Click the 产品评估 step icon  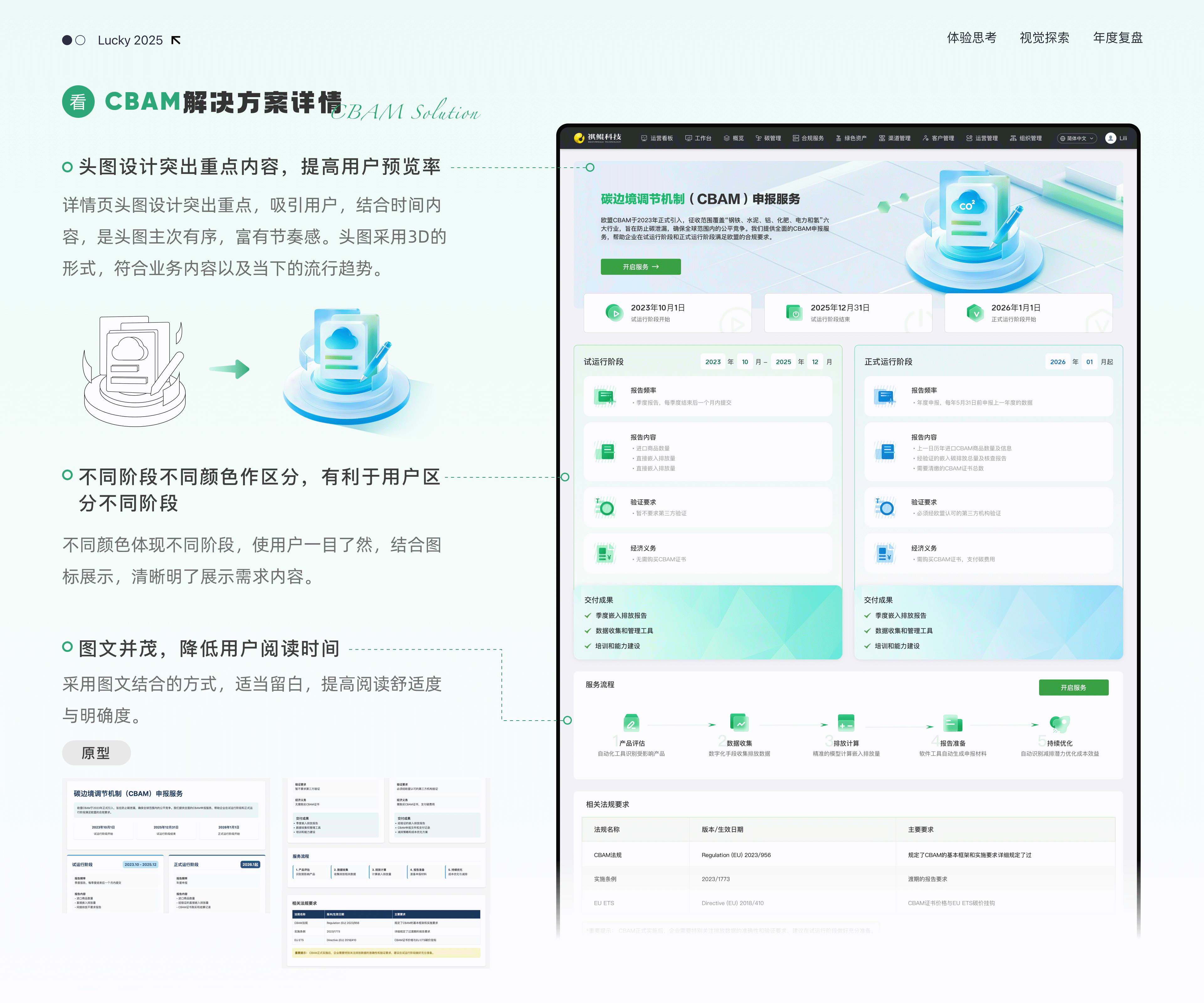[631, 723]
